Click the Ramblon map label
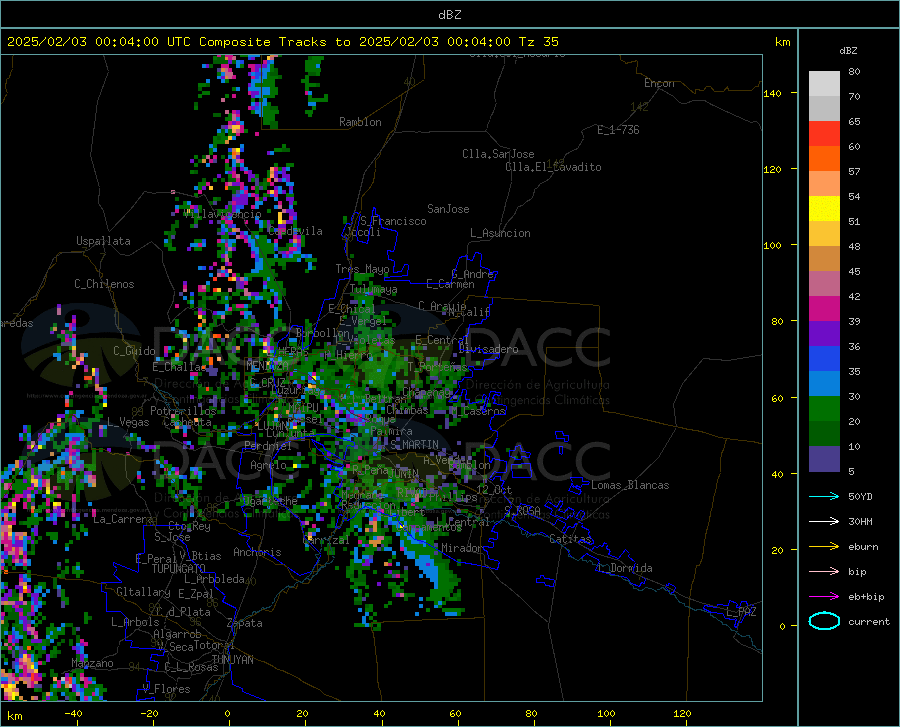This screenshot has height=727, width=900. [x=360, y=122]
